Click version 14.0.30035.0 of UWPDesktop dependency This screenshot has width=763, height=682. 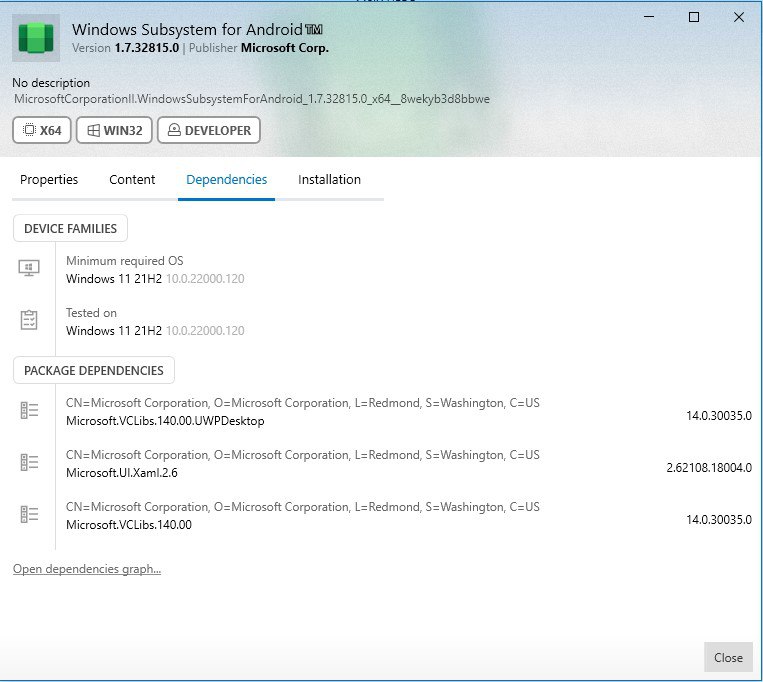pos(719,415)
